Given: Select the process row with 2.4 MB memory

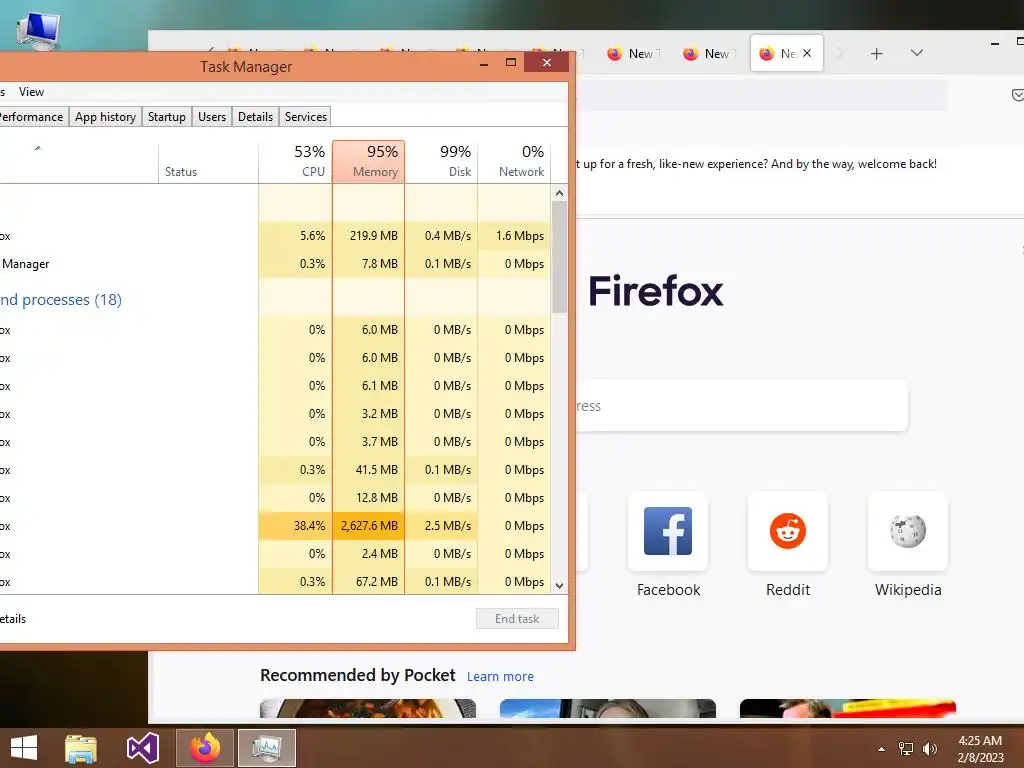Looking at the screenshot, I should (274, 554).
